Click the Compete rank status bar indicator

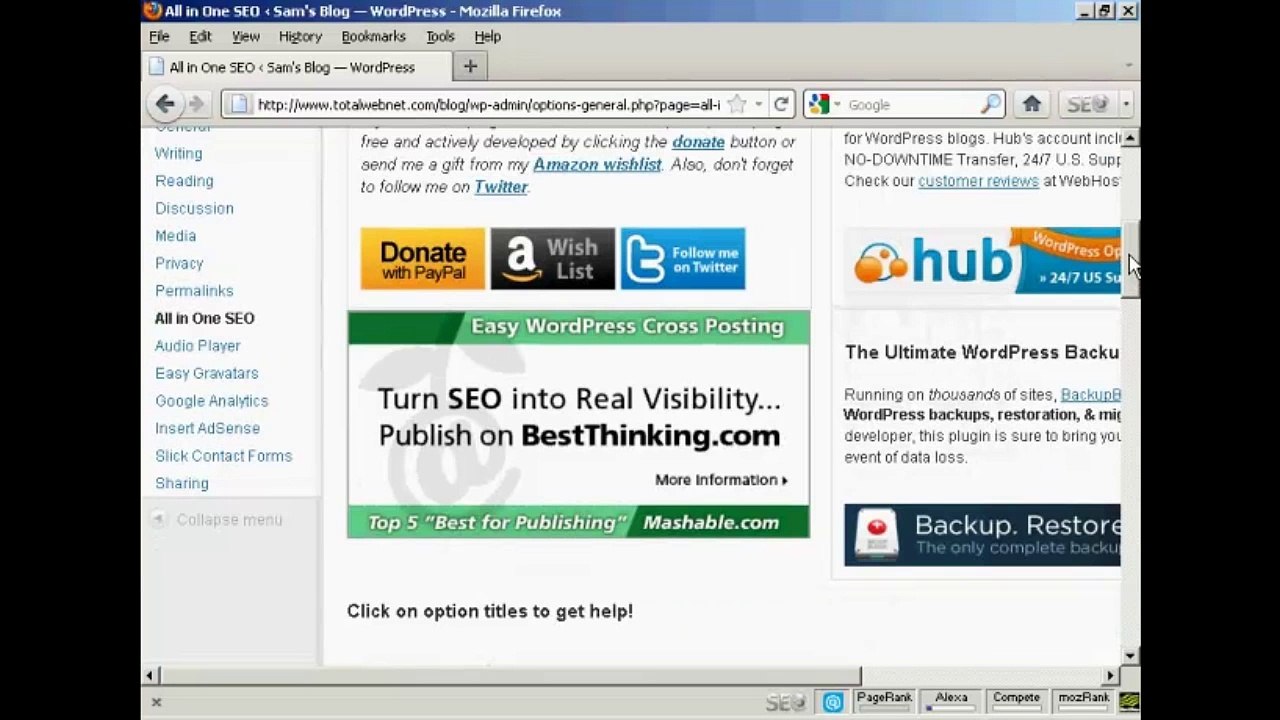tap(1016, 701)
